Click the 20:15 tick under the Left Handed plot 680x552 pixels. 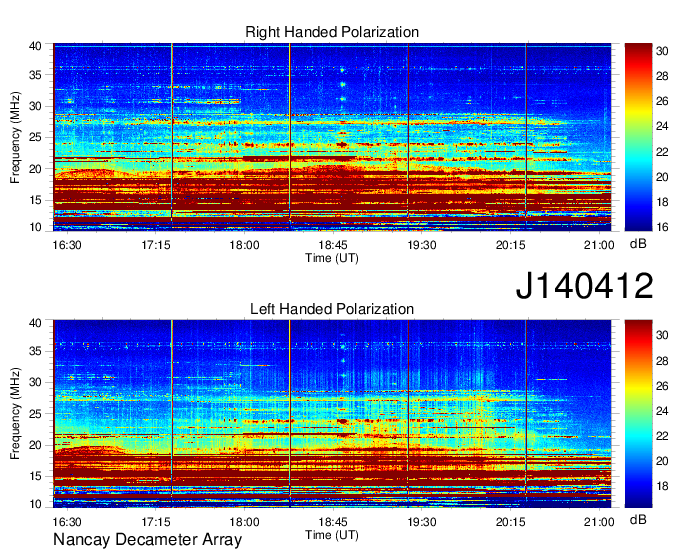510,522
